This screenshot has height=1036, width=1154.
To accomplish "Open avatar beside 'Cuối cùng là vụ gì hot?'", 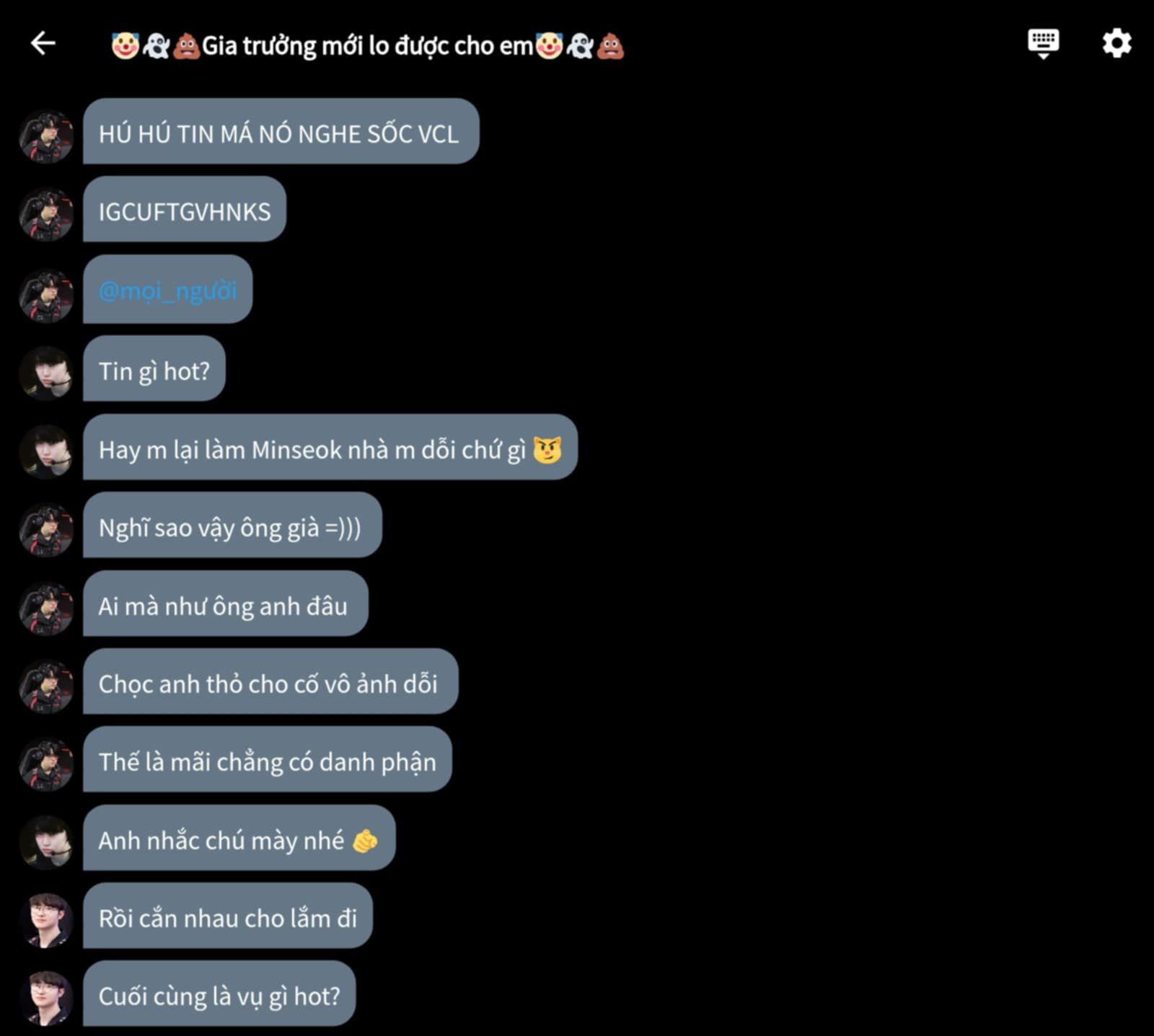I will tap(46, 997).
